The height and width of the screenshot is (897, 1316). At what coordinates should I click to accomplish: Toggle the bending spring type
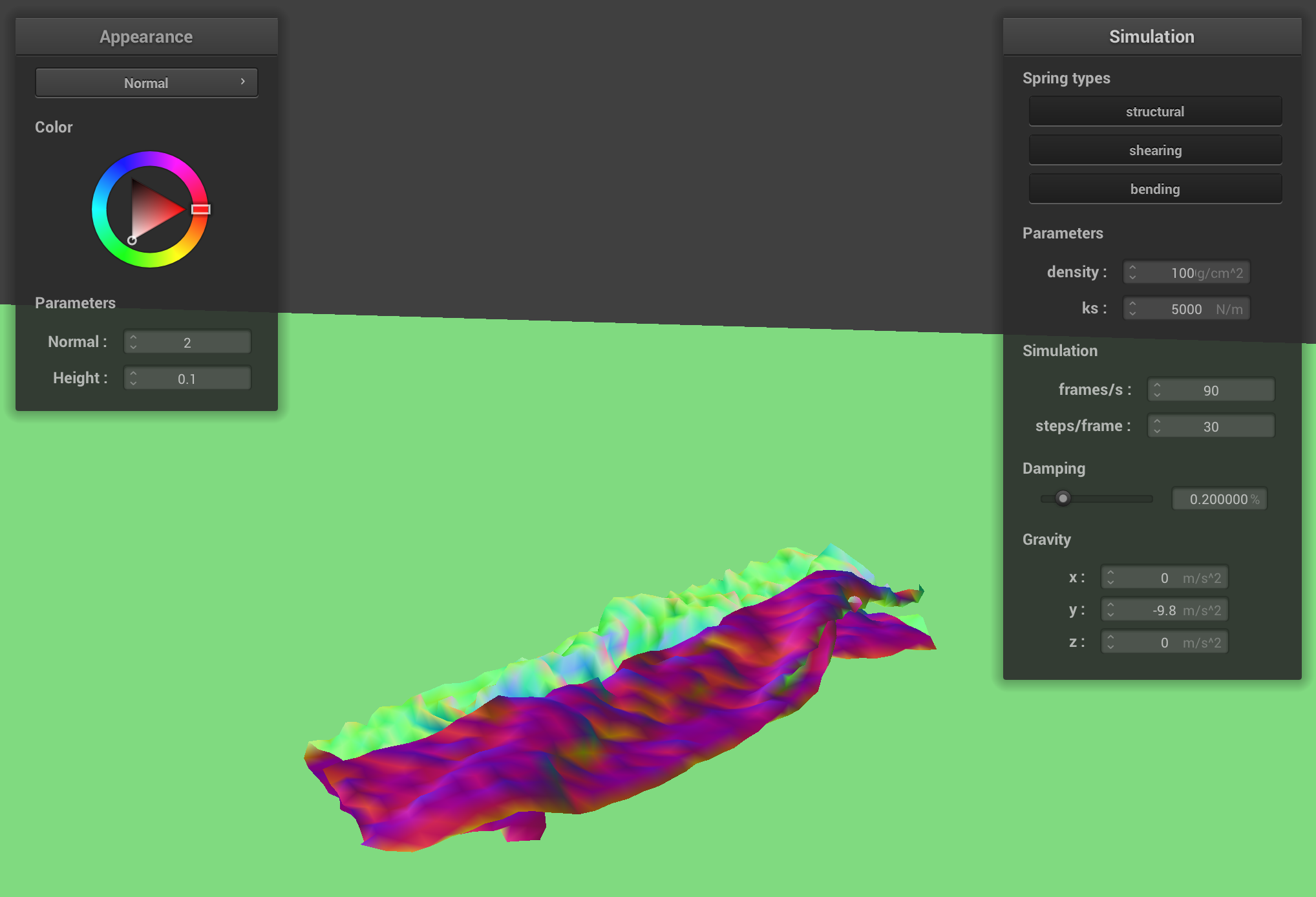coord(1155,189)
